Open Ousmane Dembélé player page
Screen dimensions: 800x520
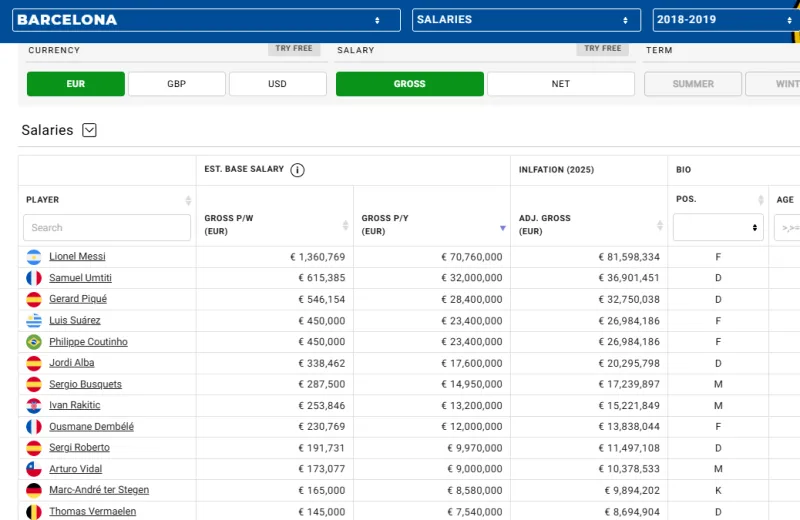[91, 427]
